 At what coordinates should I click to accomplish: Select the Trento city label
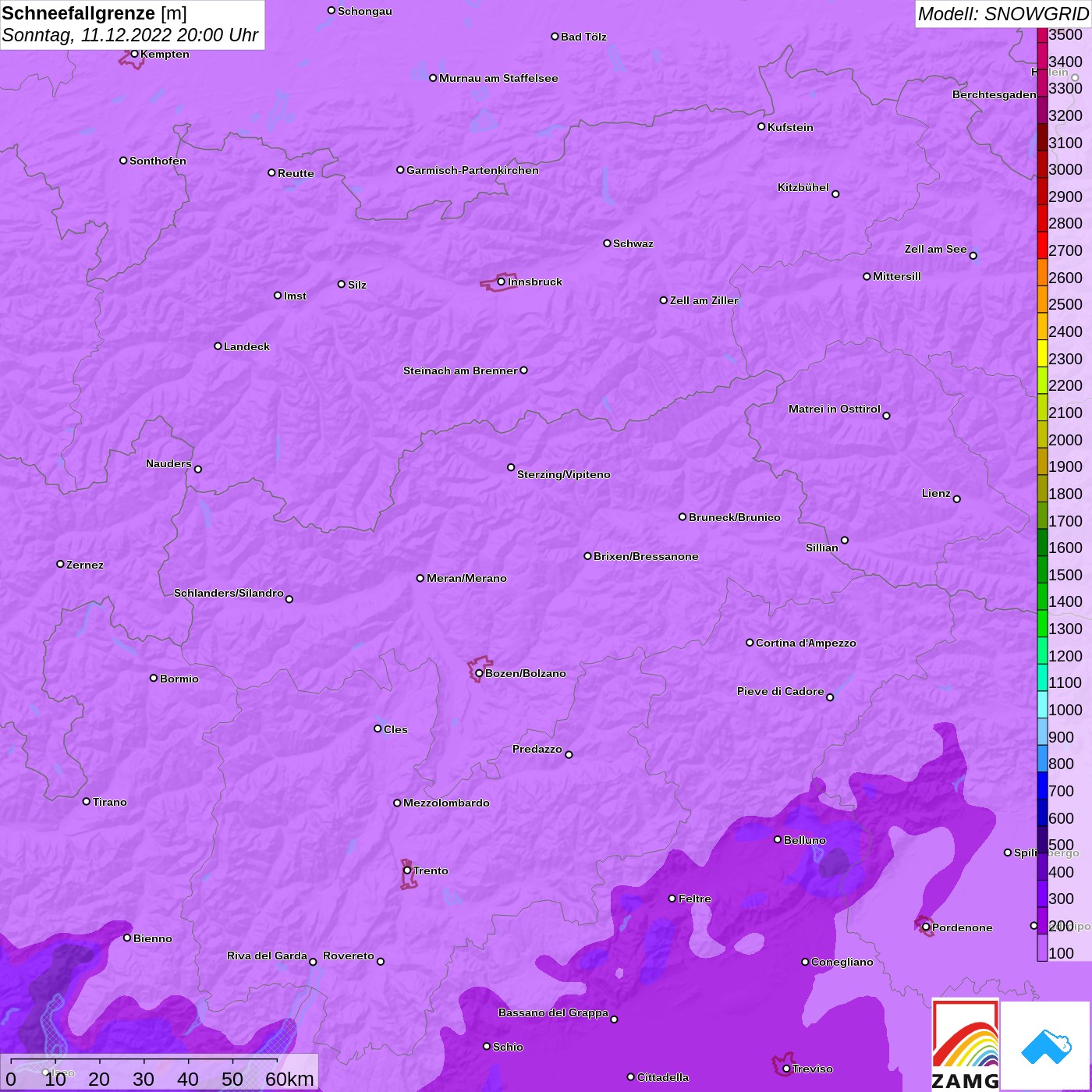click(431, 870)
